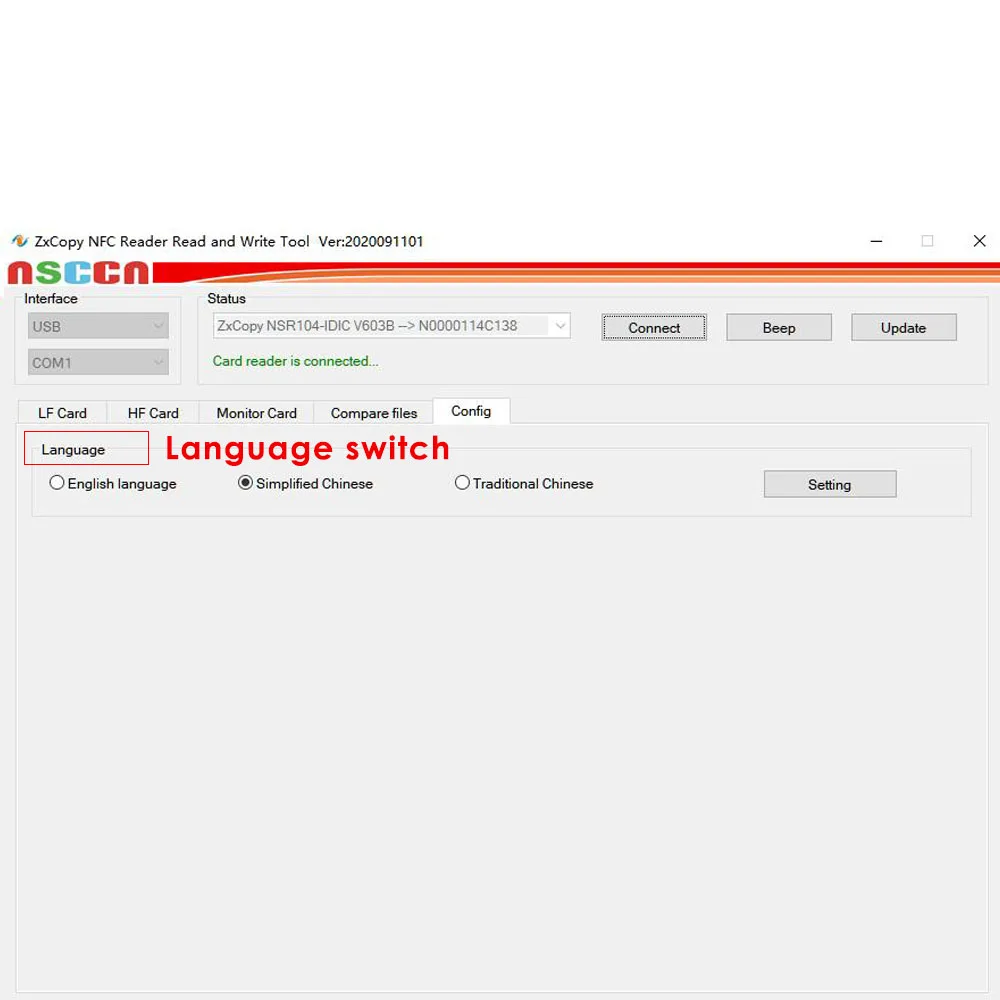The height and width of the screenshot is (1000, 1000).
Task: Open the Compare files tab
Action: click(374, 413)
